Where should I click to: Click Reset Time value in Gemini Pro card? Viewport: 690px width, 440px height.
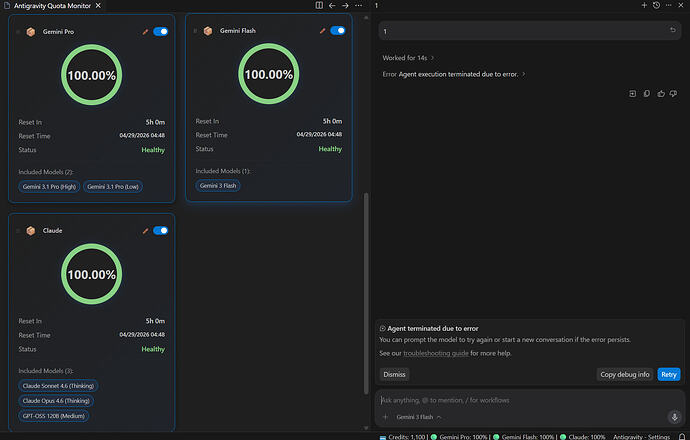[x=142, y=136]
